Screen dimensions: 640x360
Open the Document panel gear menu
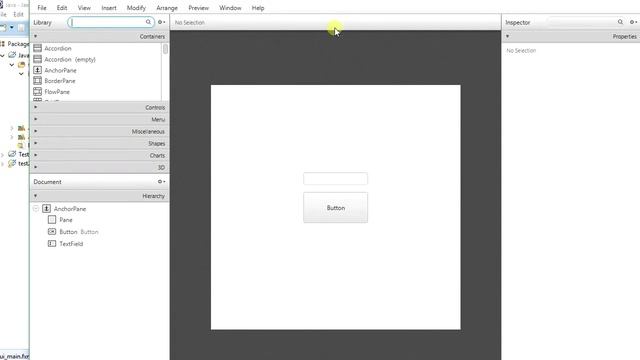(161, 182)
